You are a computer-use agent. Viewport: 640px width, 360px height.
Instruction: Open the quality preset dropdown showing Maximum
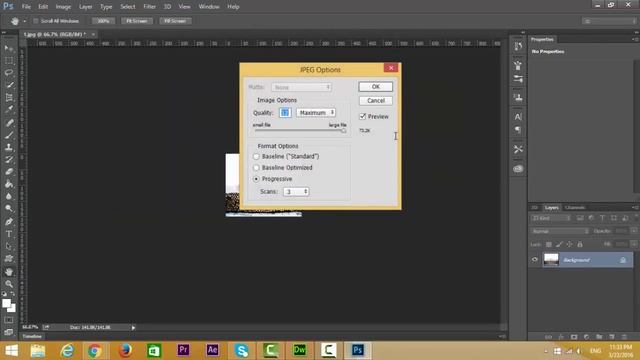coord(316,112)
